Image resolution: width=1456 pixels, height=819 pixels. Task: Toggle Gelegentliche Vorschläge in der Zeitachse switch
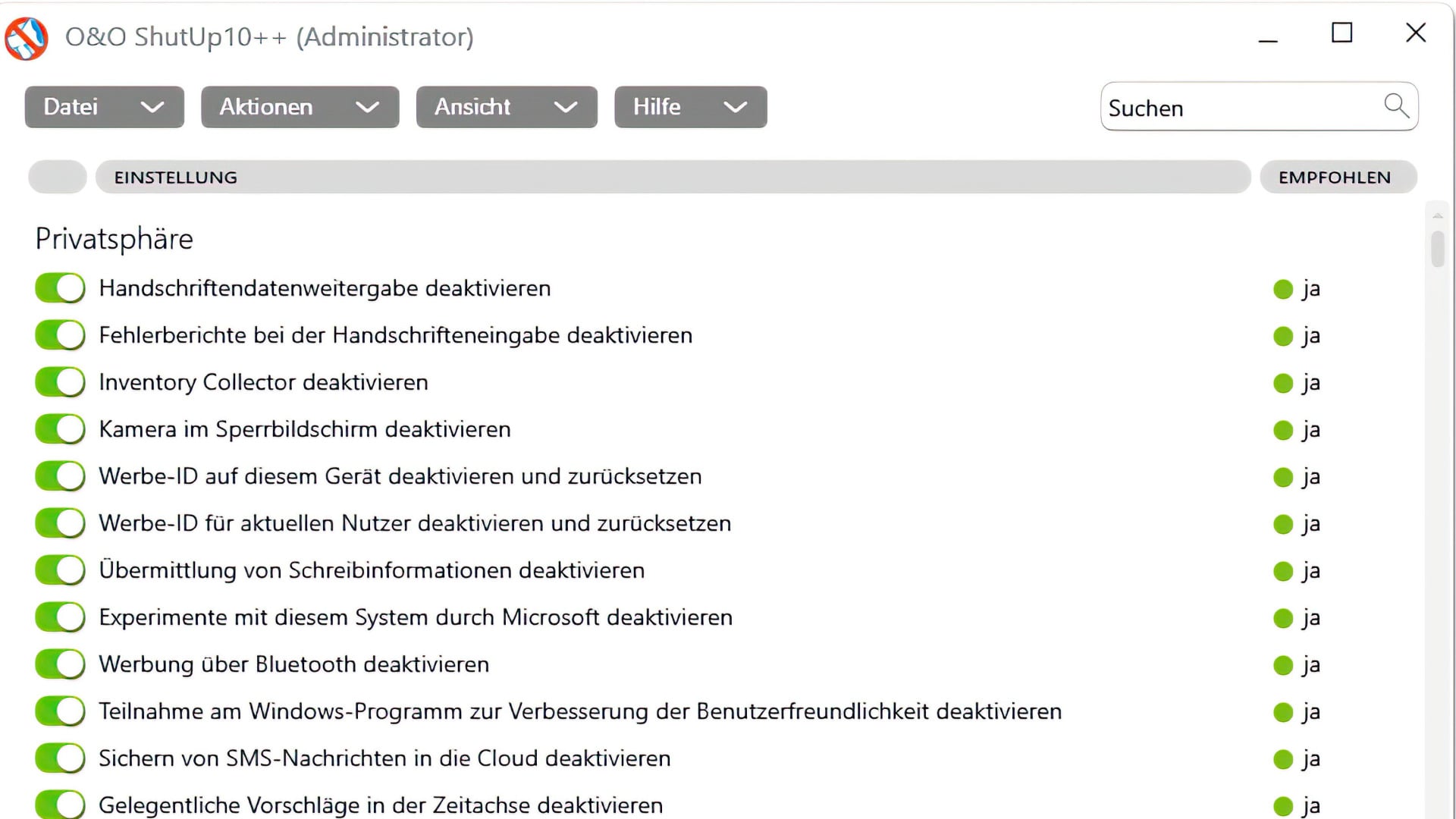click(x=60, y=805)
